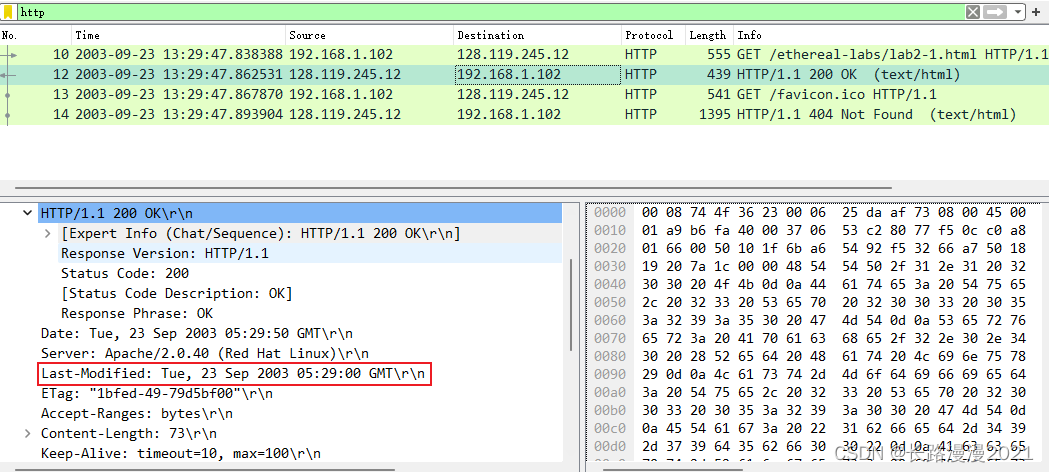Click the http display filter field

(490, 12)
